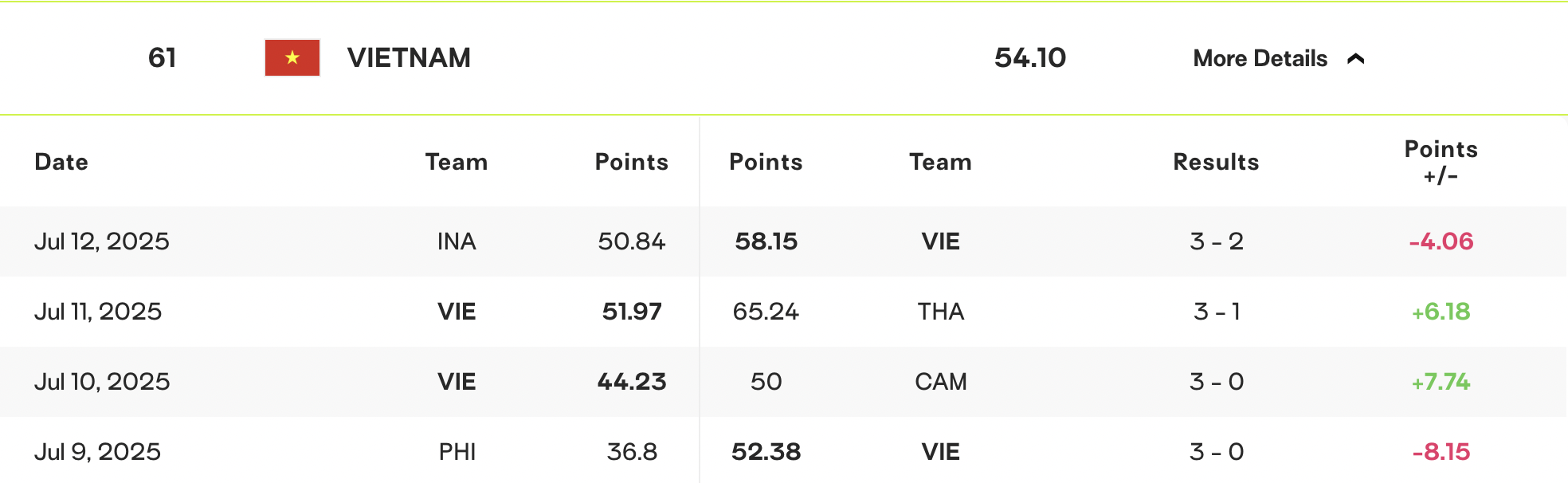This screenshot has width=1568, height=483.
Task: Select the Jul 11, 2025 match date
Action: 98,312
